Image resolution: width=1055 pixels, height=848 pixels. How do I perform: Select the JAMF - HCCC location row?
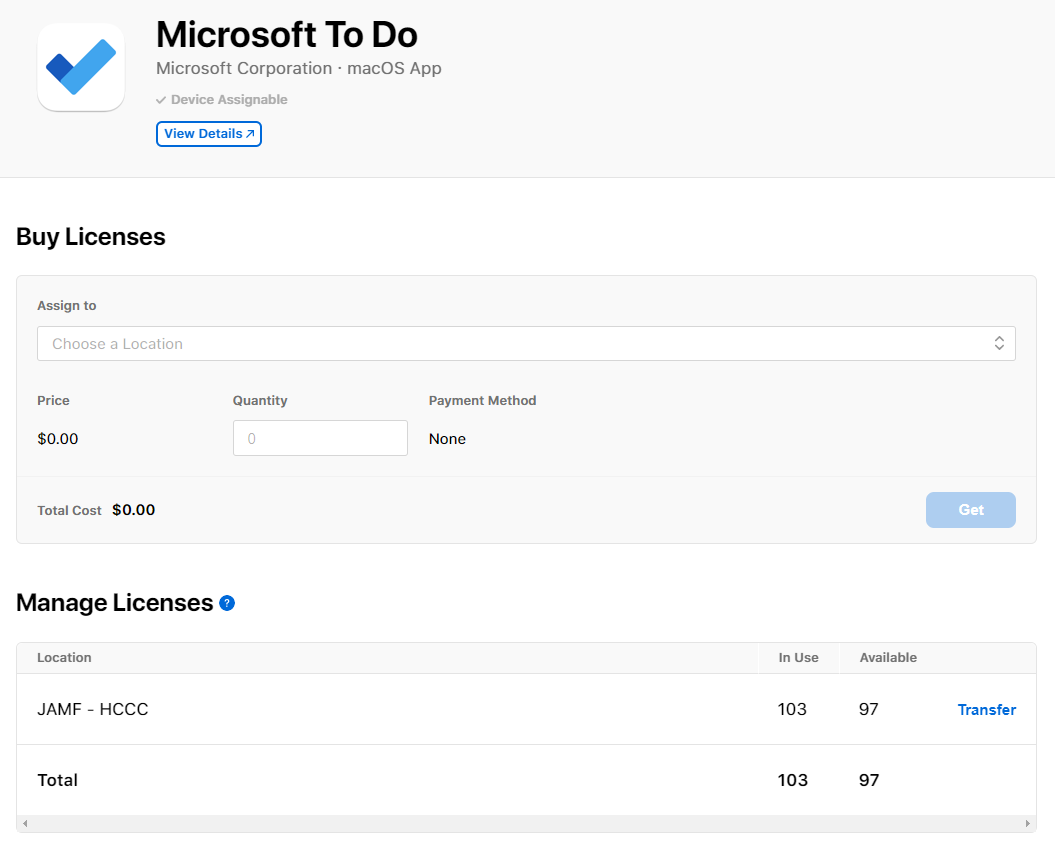(x=526, y=709)
